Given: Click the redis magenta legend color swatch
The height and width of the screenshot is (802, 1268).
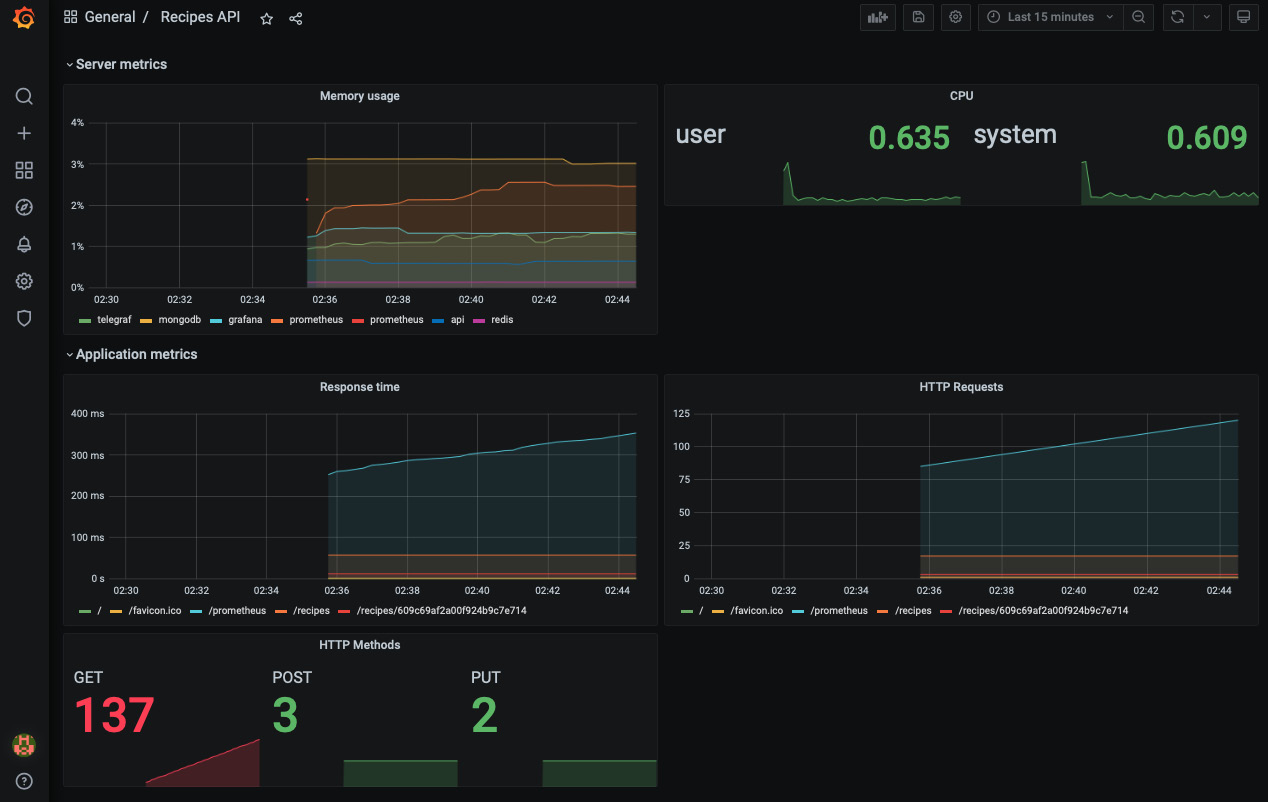Looking at the screenshot, I should (478, 321).
